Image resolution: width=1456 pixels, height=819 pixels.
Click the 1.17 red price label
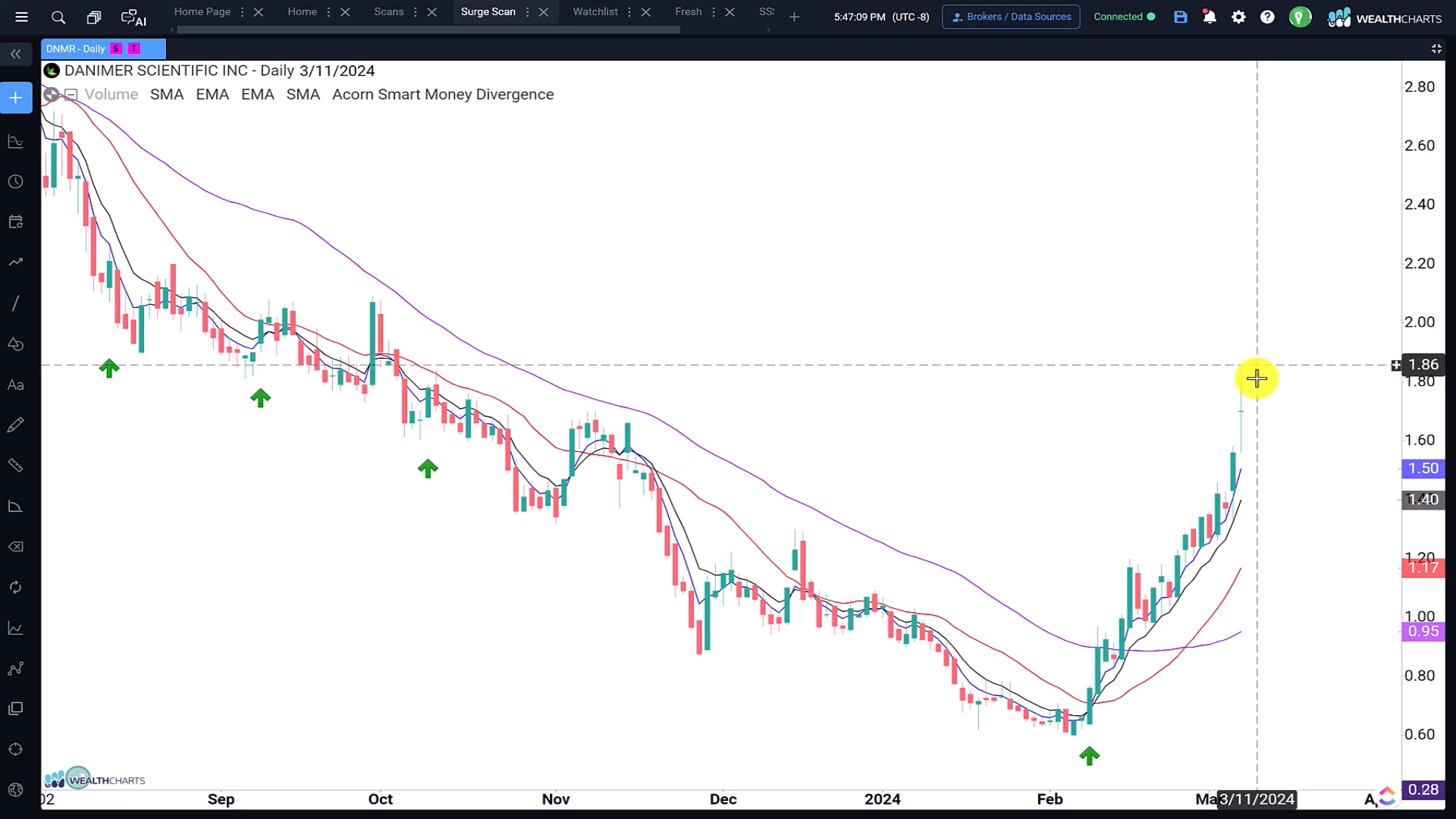1423,568
